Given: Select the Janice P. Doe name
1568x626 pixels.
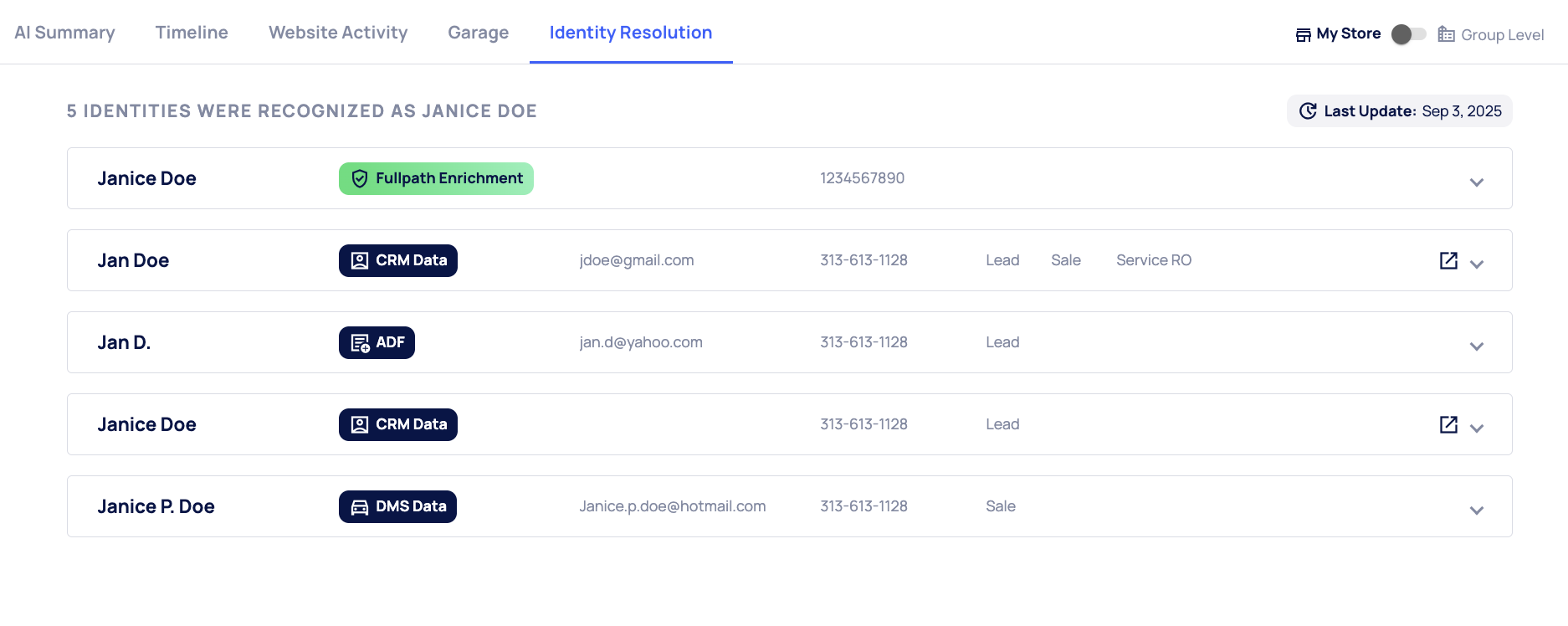Looking at the screenshot, I should pyautogui.click(x=156, y=506).
